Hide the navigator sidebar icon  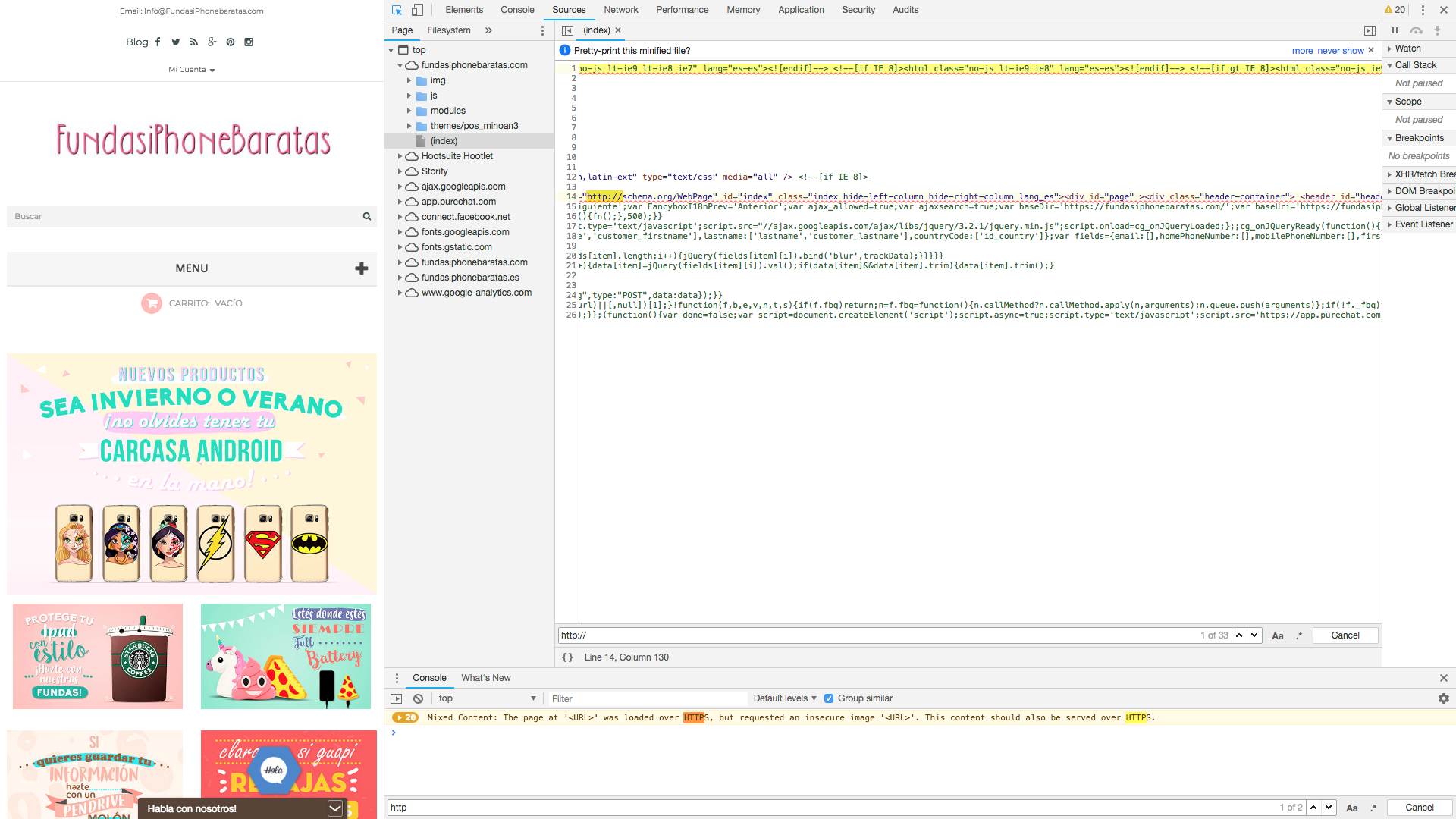[567, 30]
